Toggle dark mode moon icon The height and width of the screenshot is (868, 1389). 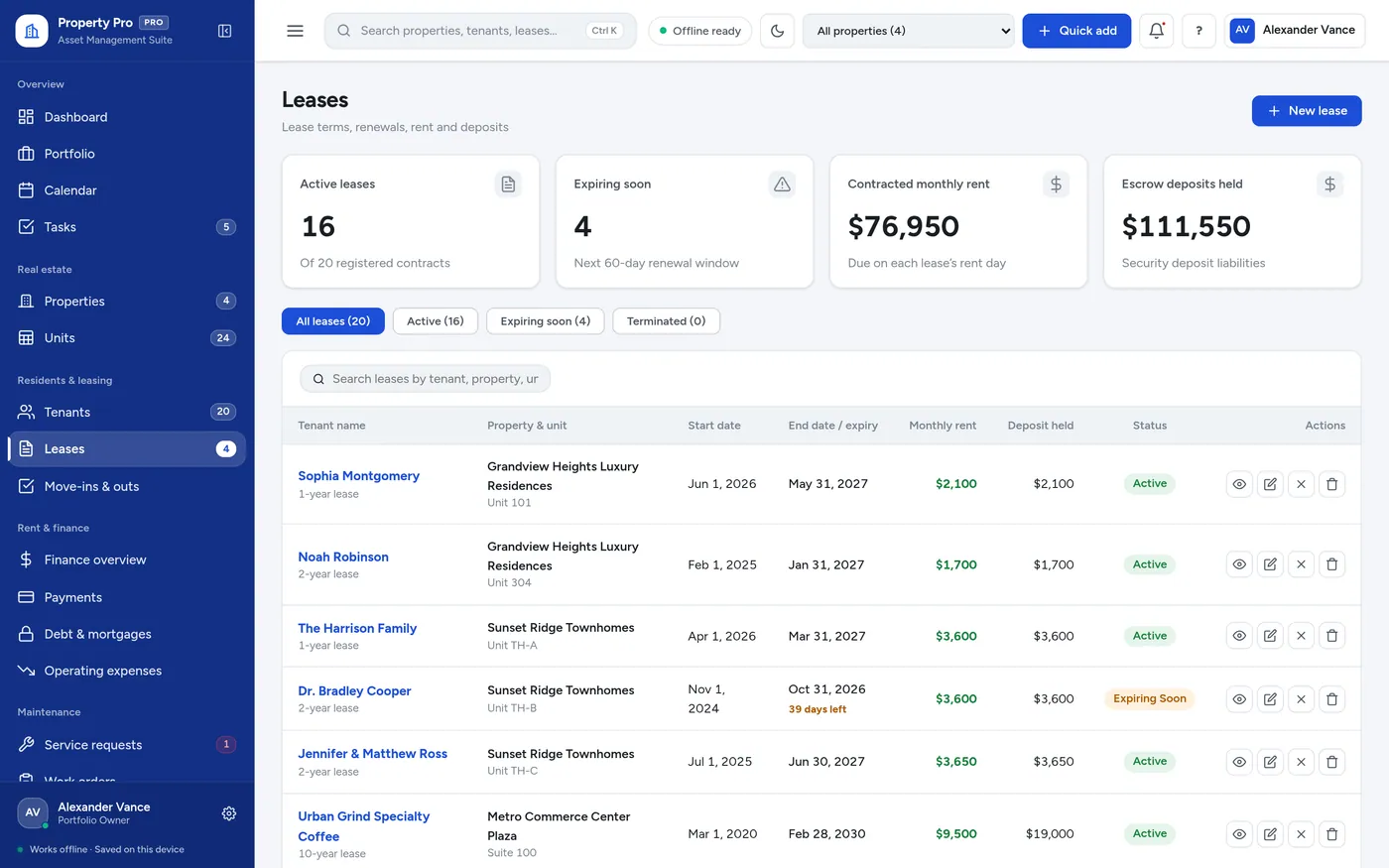click(x=777, y=31)
